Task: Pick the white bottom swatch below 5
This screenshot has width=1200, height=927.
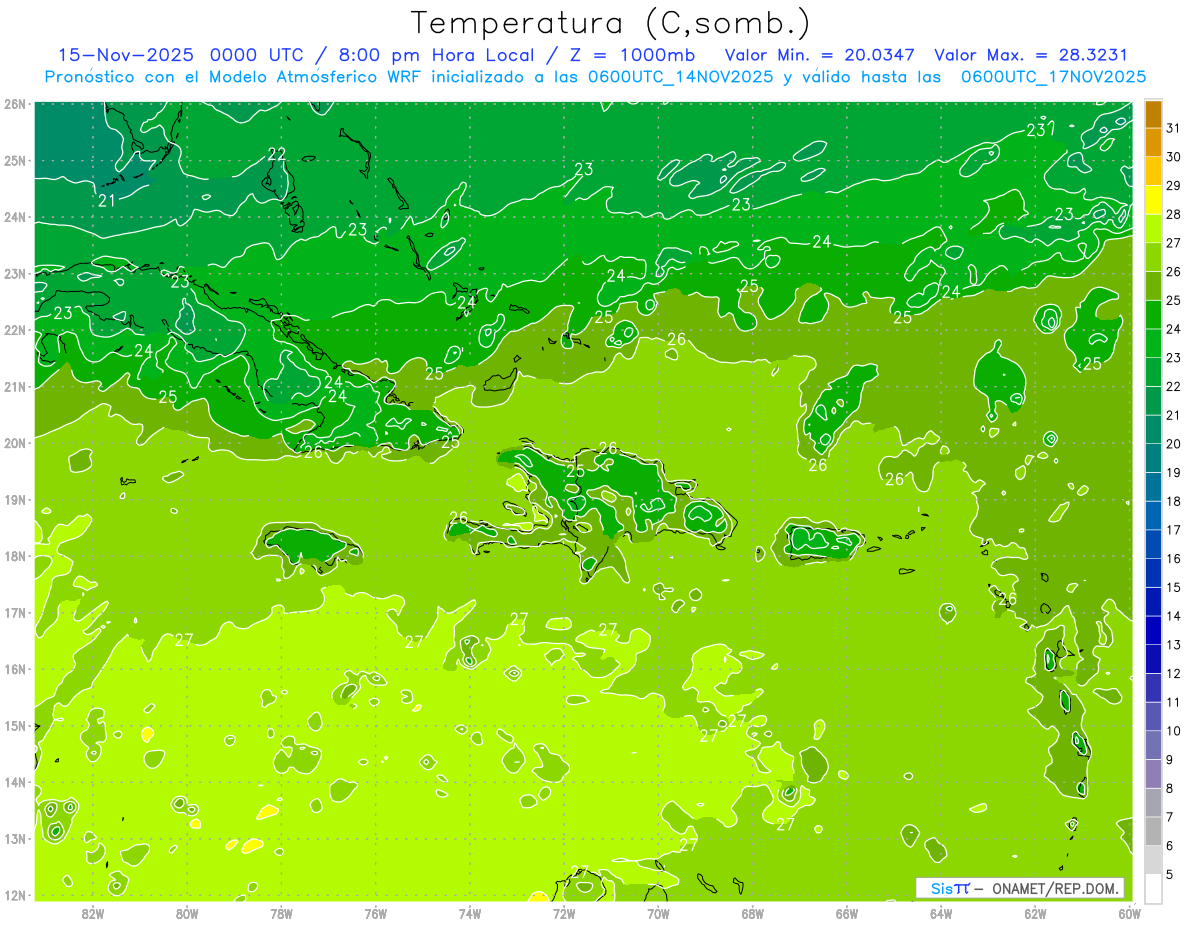Action: (1154, 888)
